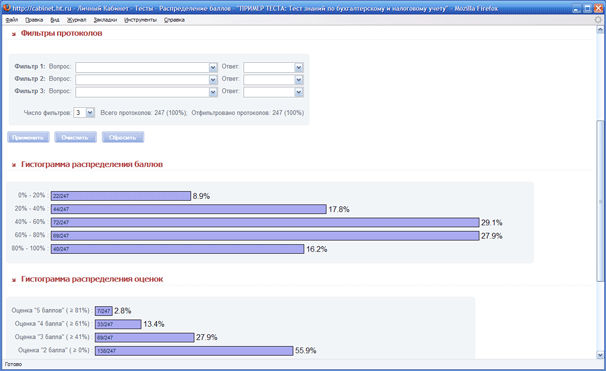Open the Журнал menu
The height and width of the screenshot is (371, 606).
pos(76,20)
